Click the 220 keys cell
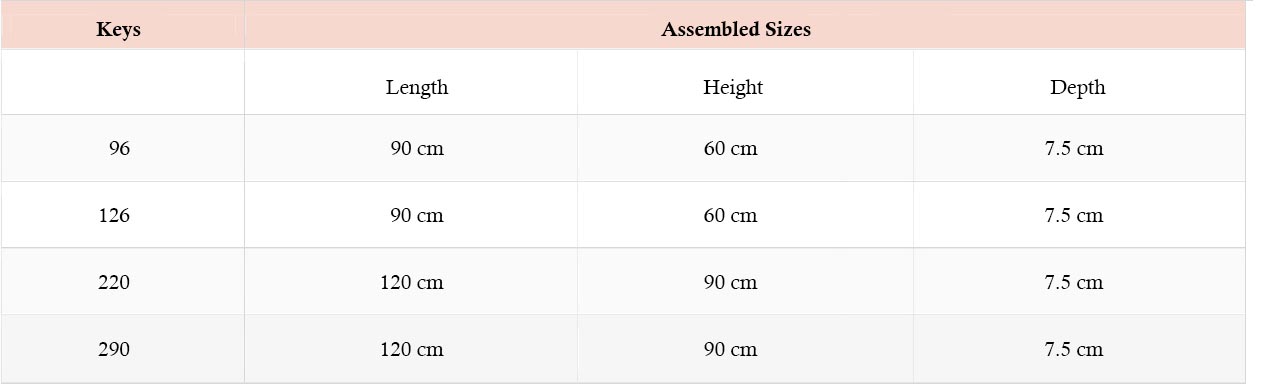1262x384 pixels. 122,282
